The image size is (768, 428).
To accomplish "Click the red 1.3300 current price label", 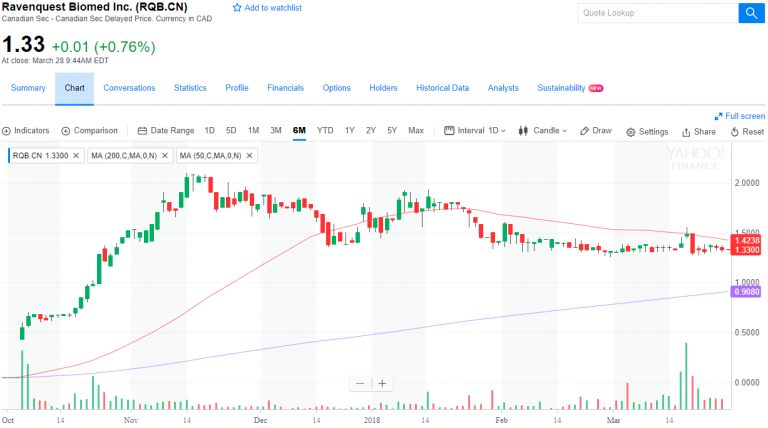I will click(745, 250).
